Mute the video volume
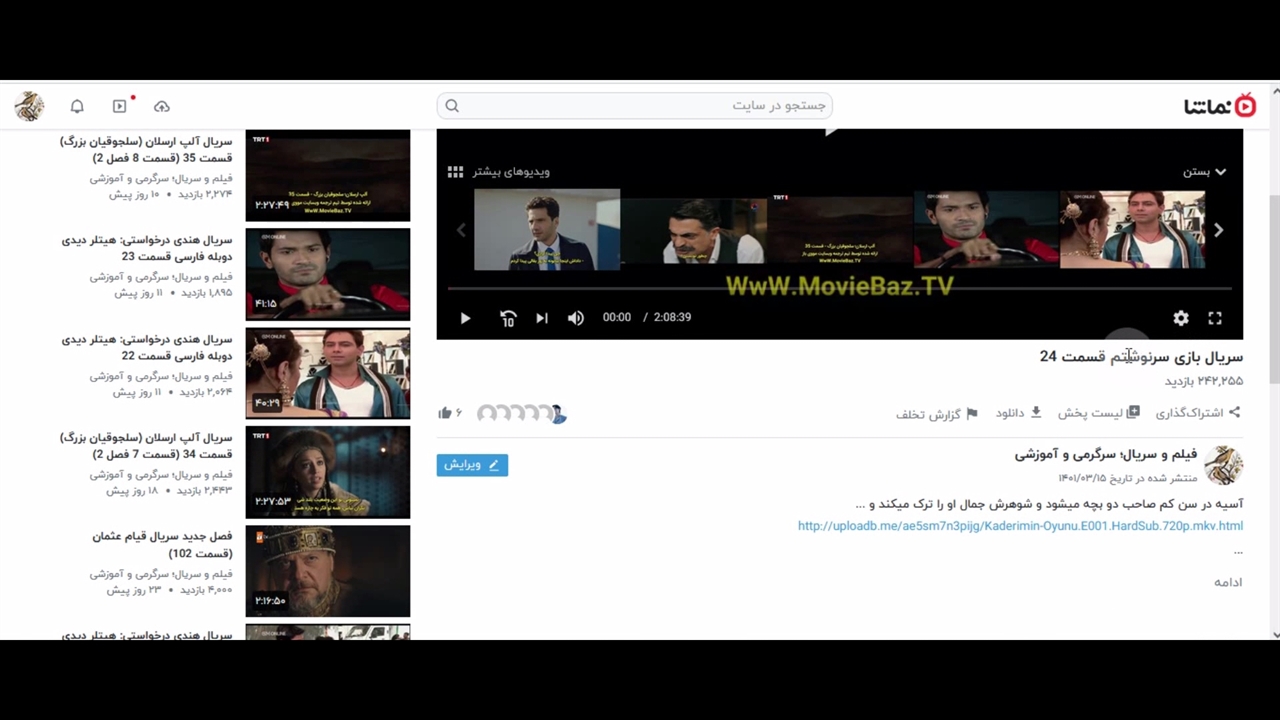 coord(576,318)
